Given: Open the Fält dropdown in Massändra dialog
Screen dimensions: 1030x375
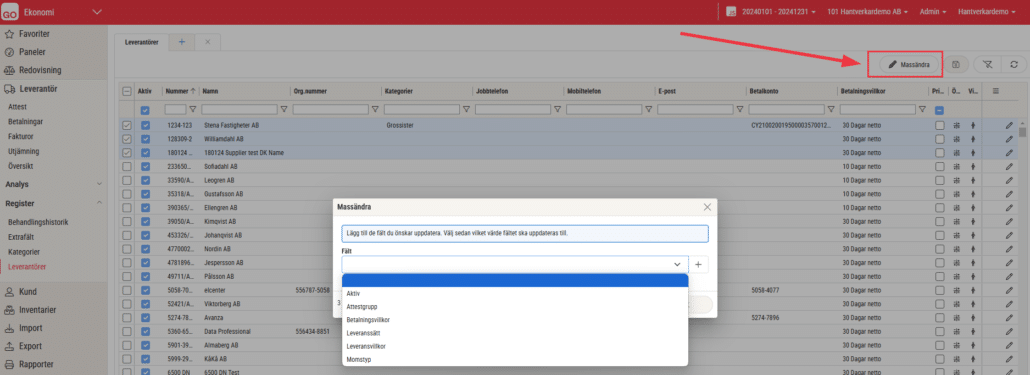Looking at the screenshot, I should [x=514, y=264].
